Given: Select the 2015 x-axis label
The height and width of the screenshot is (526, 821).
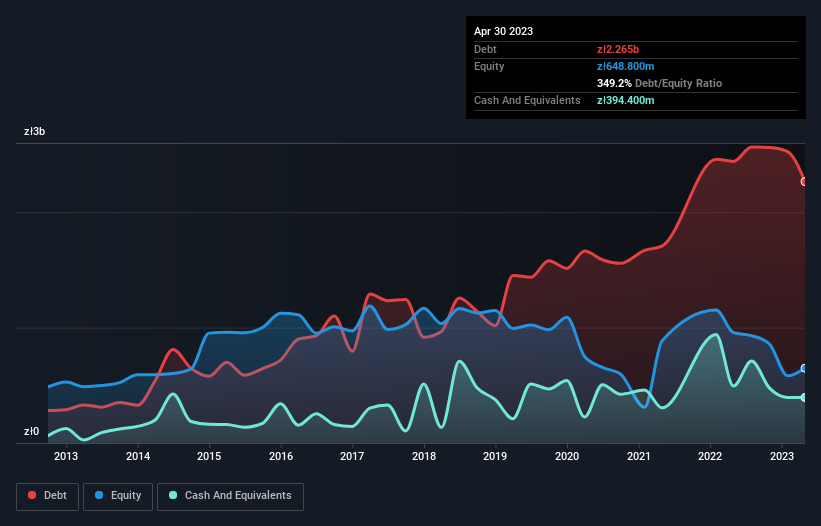Looking at the screenshot, I should 209,456.
